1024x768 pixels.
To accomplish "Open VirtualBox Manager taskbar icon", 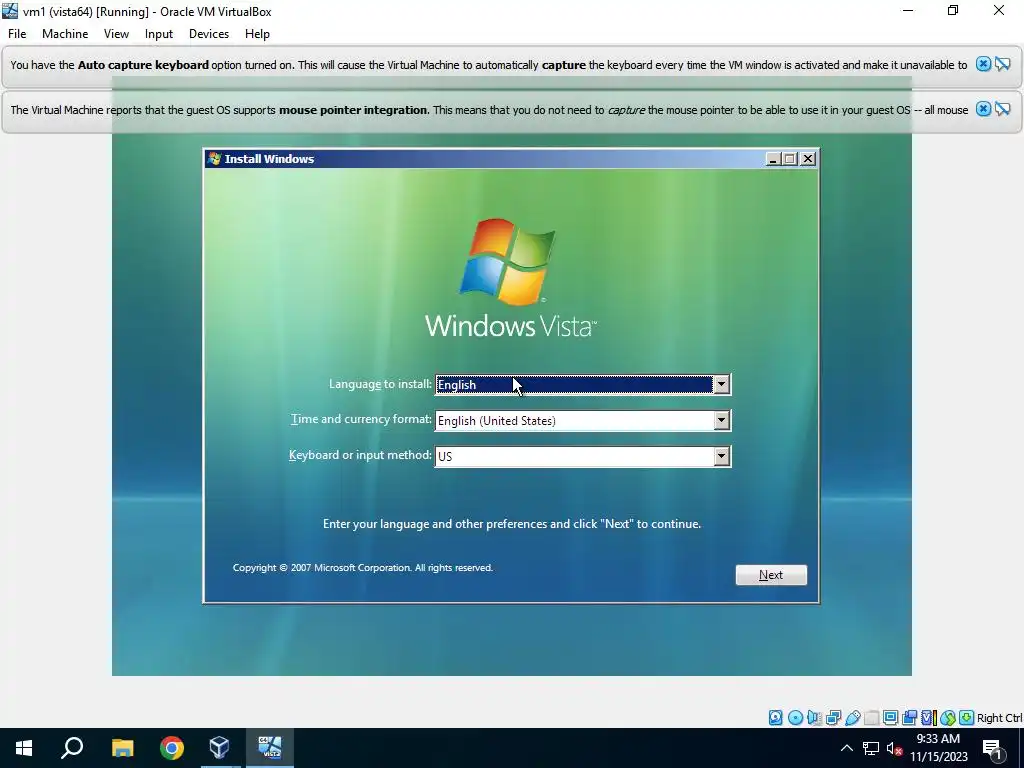I will (220, 748).
